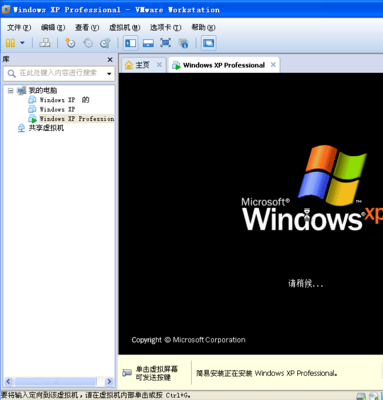Image resolution: width=383 pixels, height=400 pixels.
Task: Click the library search input field
Action: 59,73
